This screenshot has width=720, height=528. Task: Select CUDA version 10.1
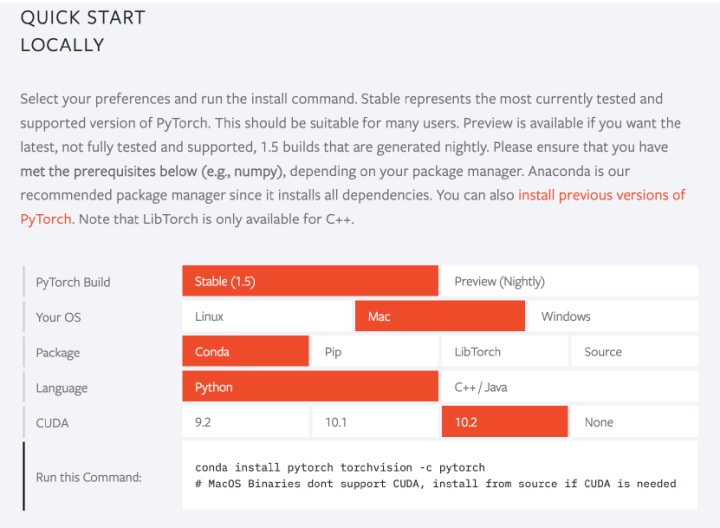click(375, 422)
